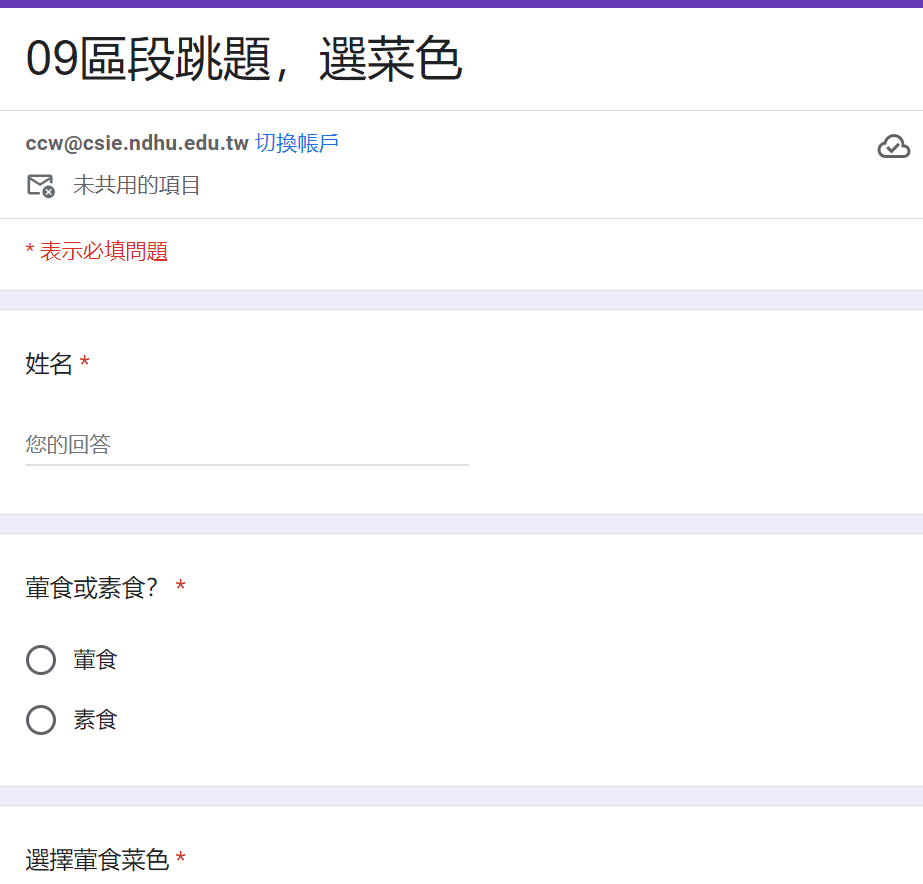The height and width of the screenshot is (884, 923).
Task: Click the 素食 option label text
Action: (95, 720)
